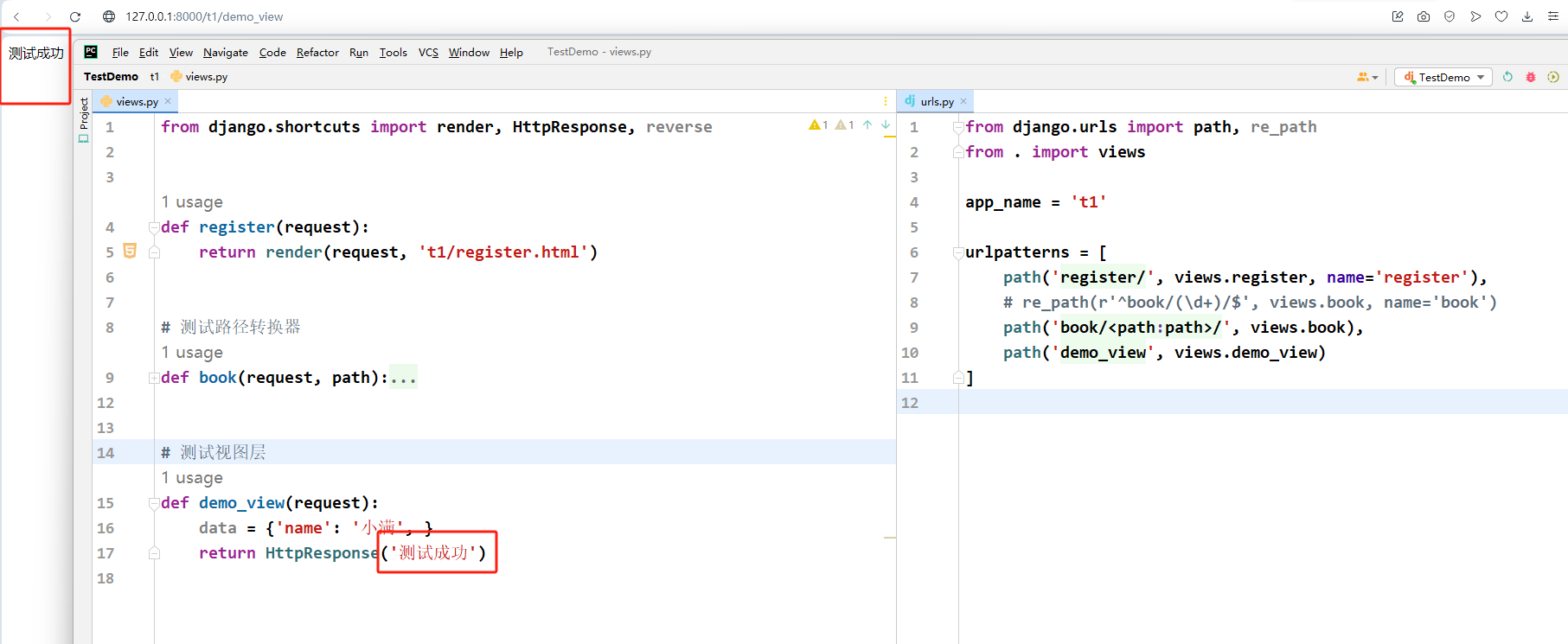
Task: Collapse fold end marker at line 5
Action: pos(154,252)
